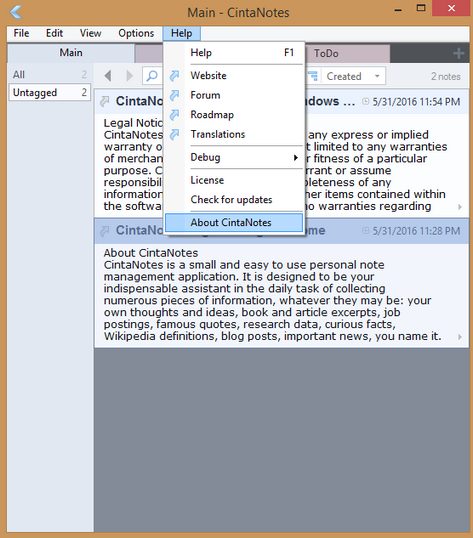This screenshot has width=473, height=538.
Task: Click the link icon on second note title
Action: tap(105, 231)
